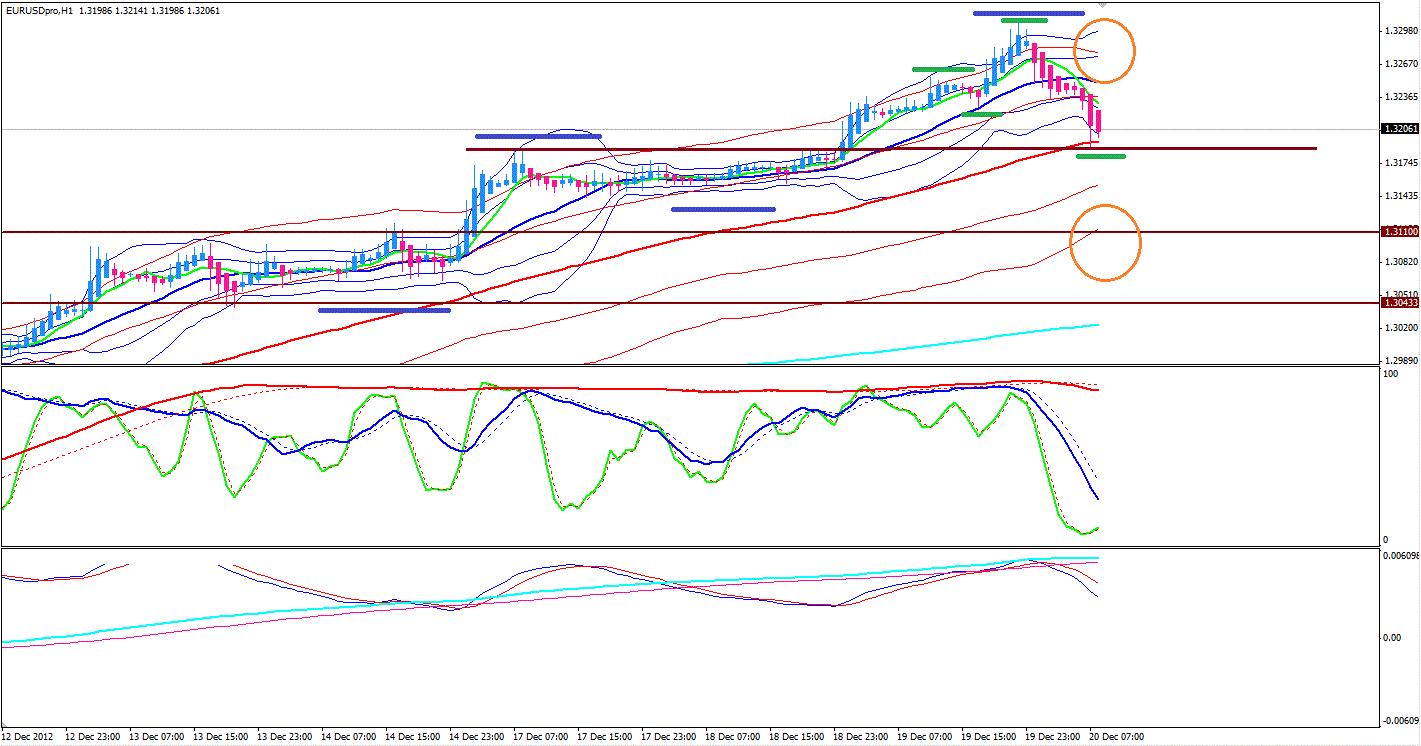Click the 20 Dec 07:00 time axis label

1116,737
